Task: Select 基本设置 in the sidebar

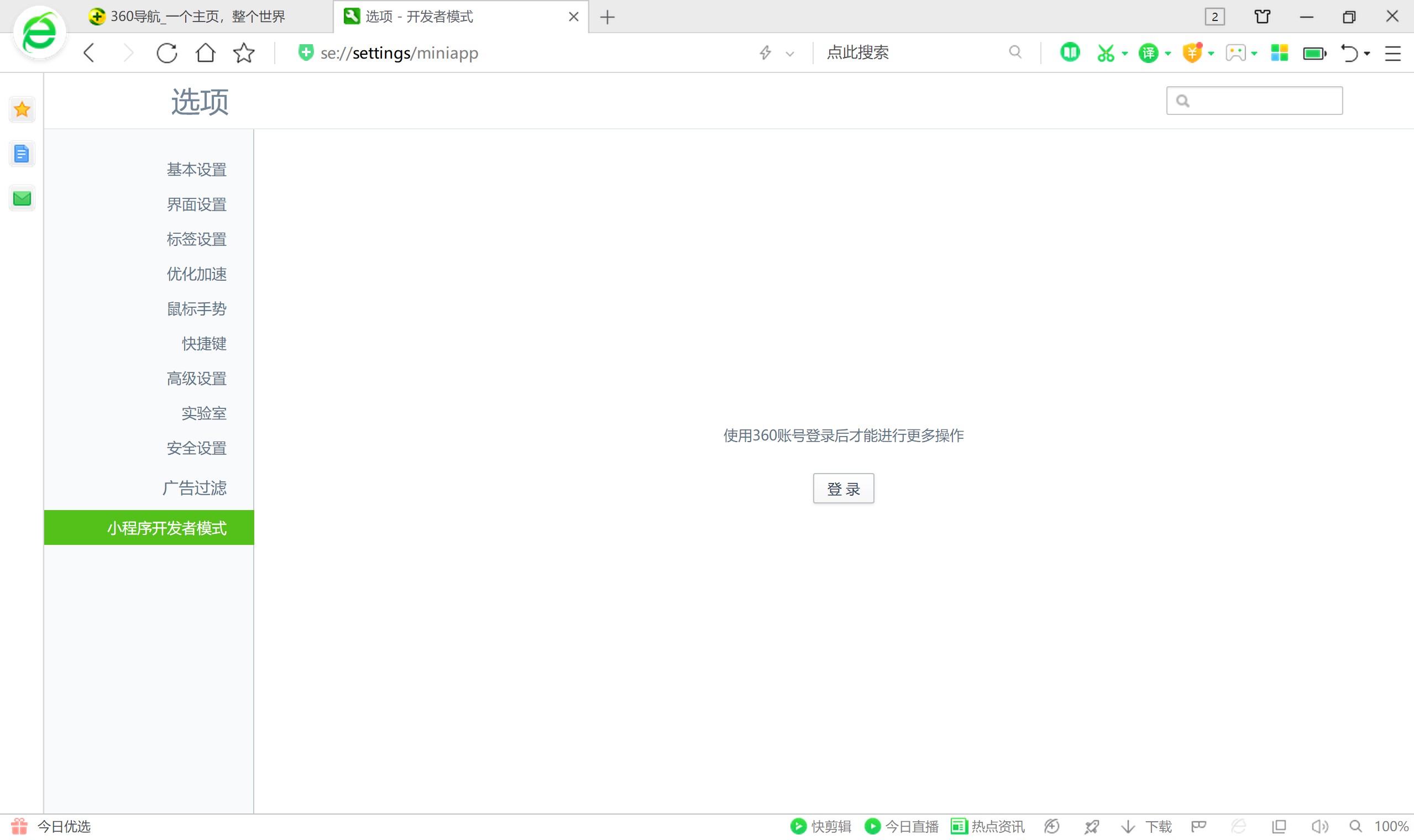Action: [196, 170]
